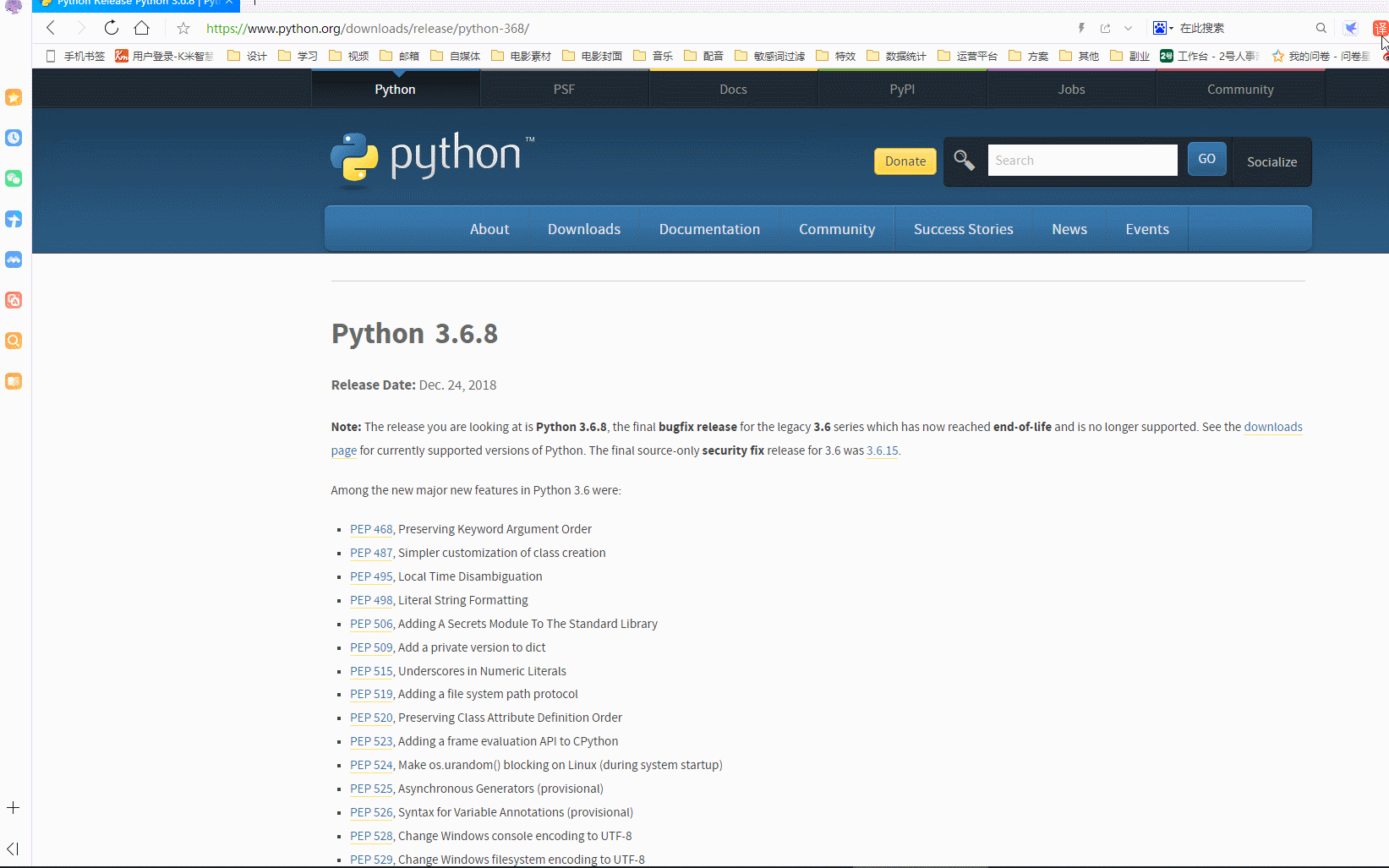Switch to the PSF top tab

pos(564,89)
